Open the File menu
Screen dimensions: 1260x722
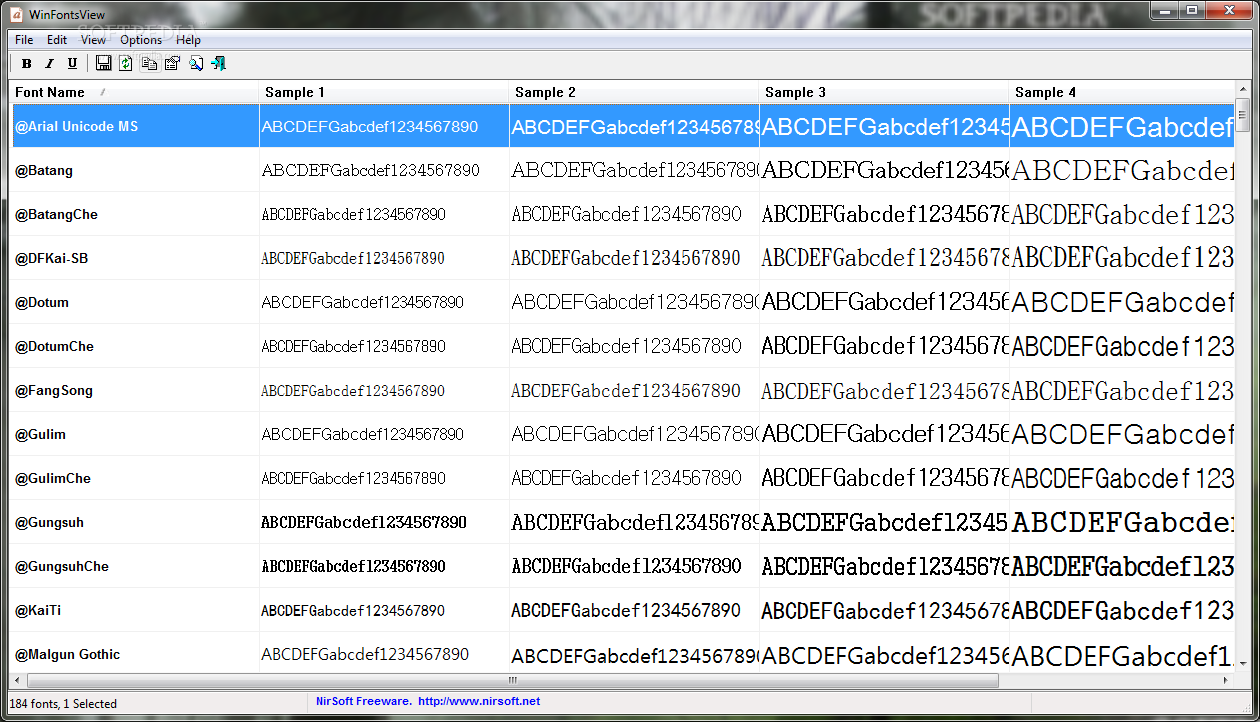24,40
